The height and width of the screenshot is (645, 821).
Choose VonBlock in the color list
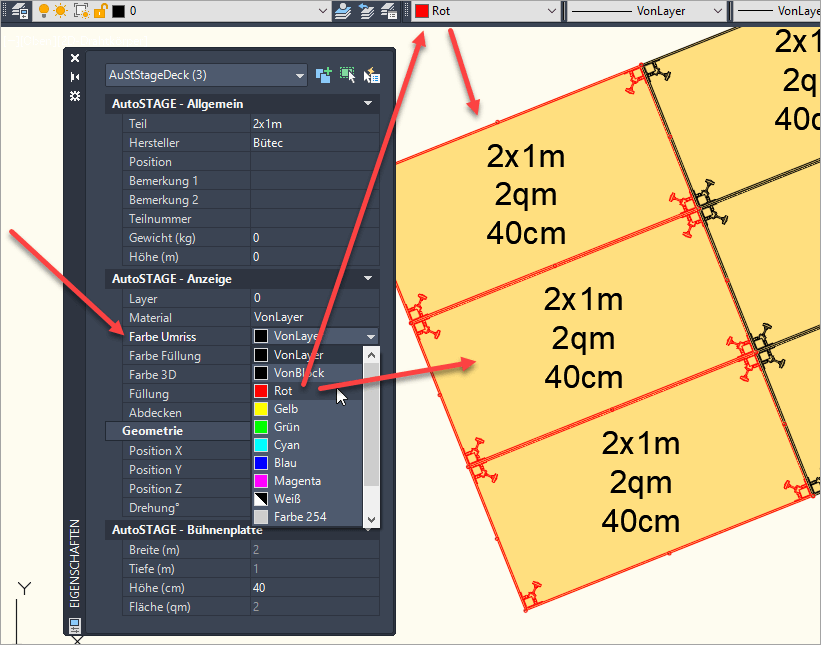pyautogui.click(x=307, y=373)
